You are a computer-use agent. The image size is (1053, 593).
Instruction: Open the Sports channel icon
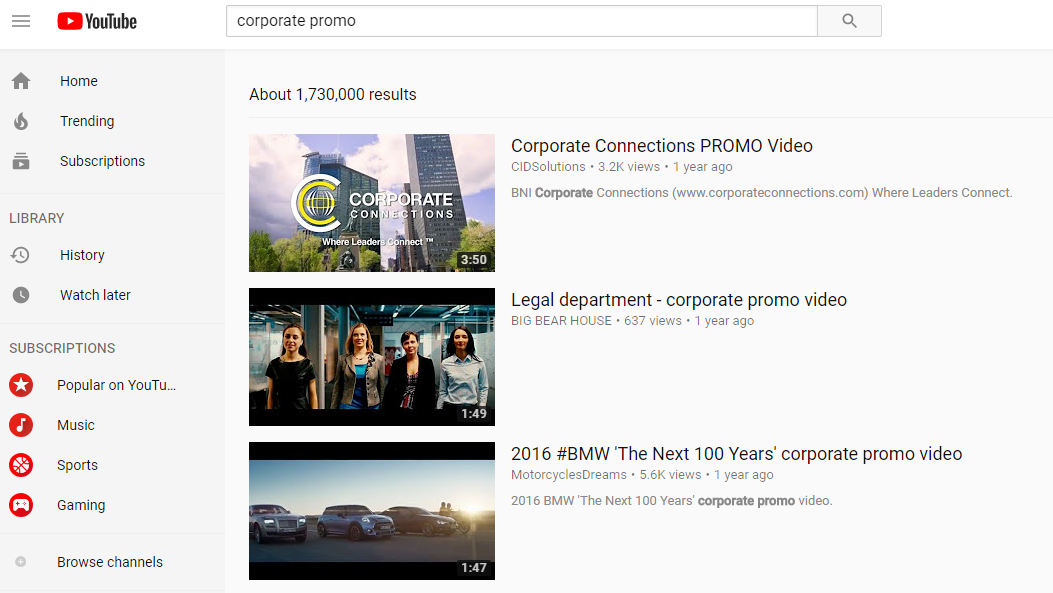pos(20,465)
